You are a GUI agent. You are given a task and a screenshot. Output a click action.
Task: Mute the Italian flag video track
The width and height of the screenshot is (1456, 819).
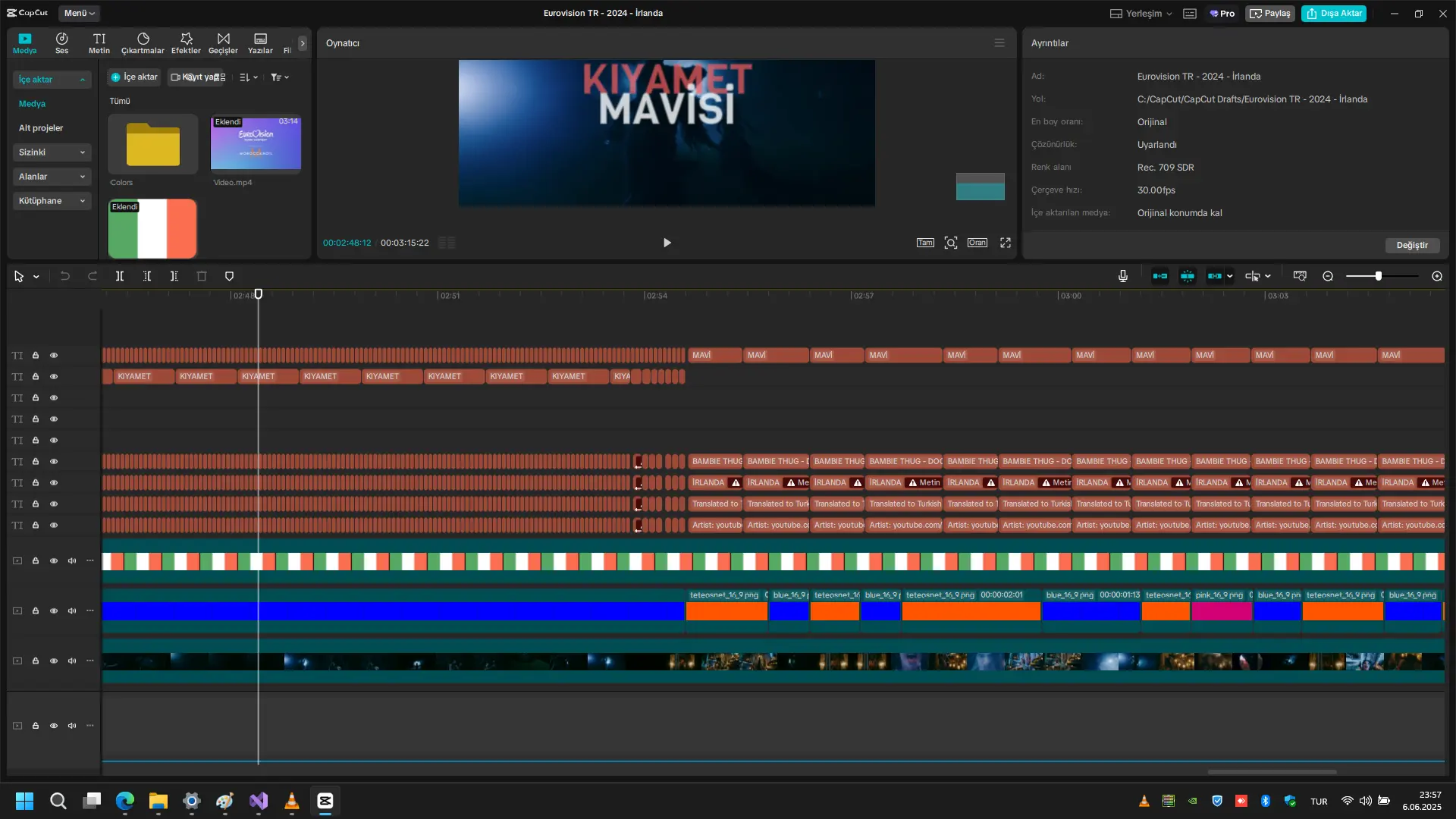pos(72,561)
